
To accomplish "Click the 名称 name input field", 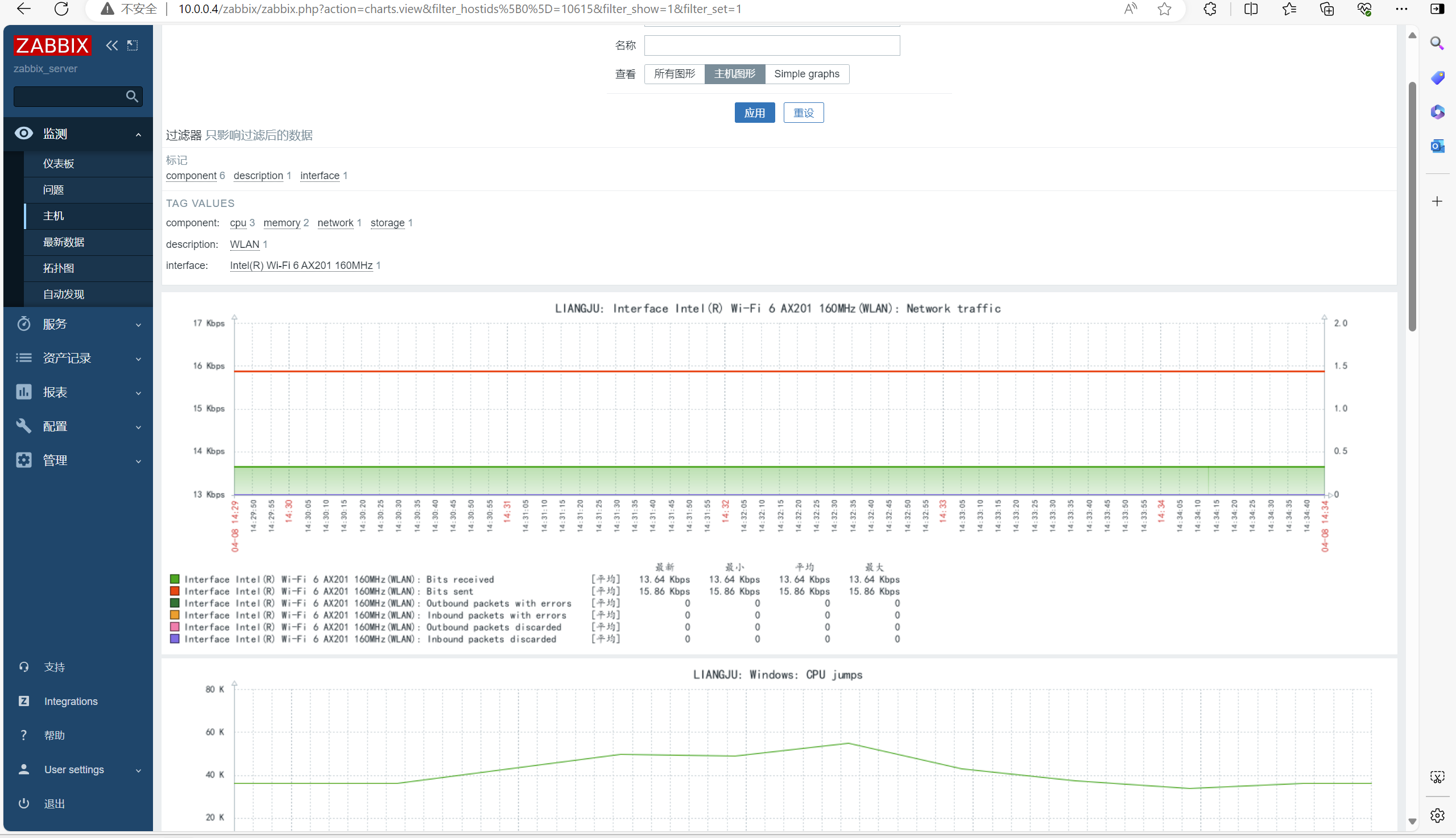I will click(771, 45).
